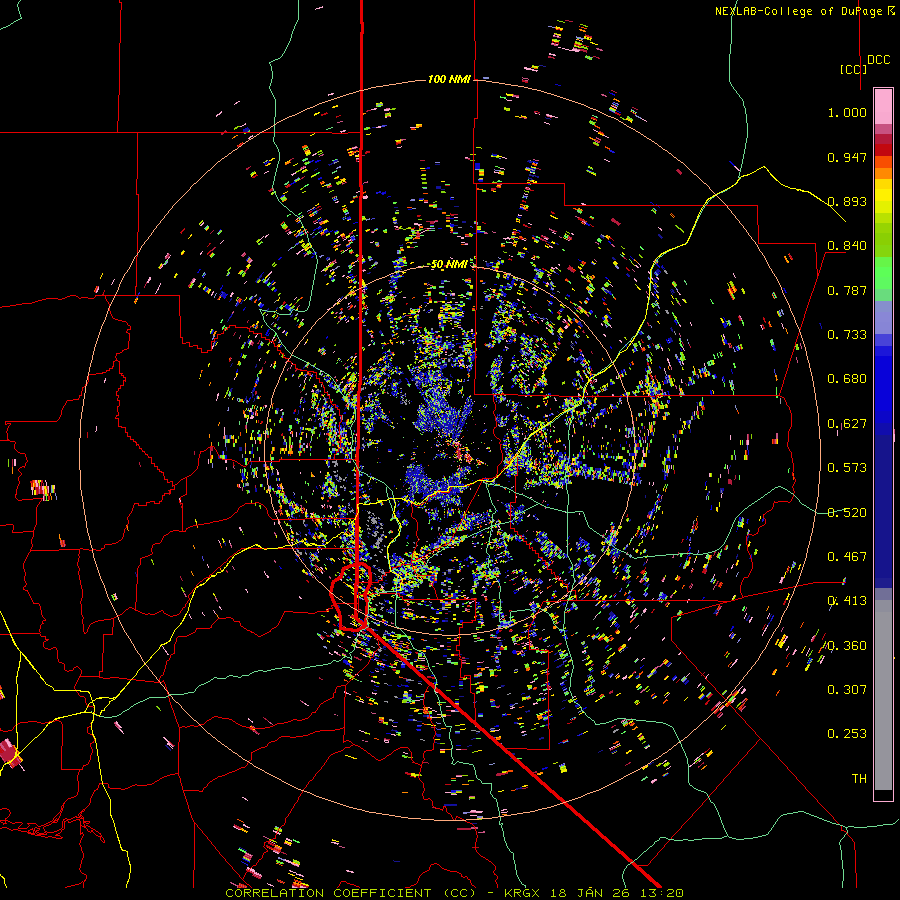Click the KRGX station identifier in the caption
900x900 pixels.
522,893
